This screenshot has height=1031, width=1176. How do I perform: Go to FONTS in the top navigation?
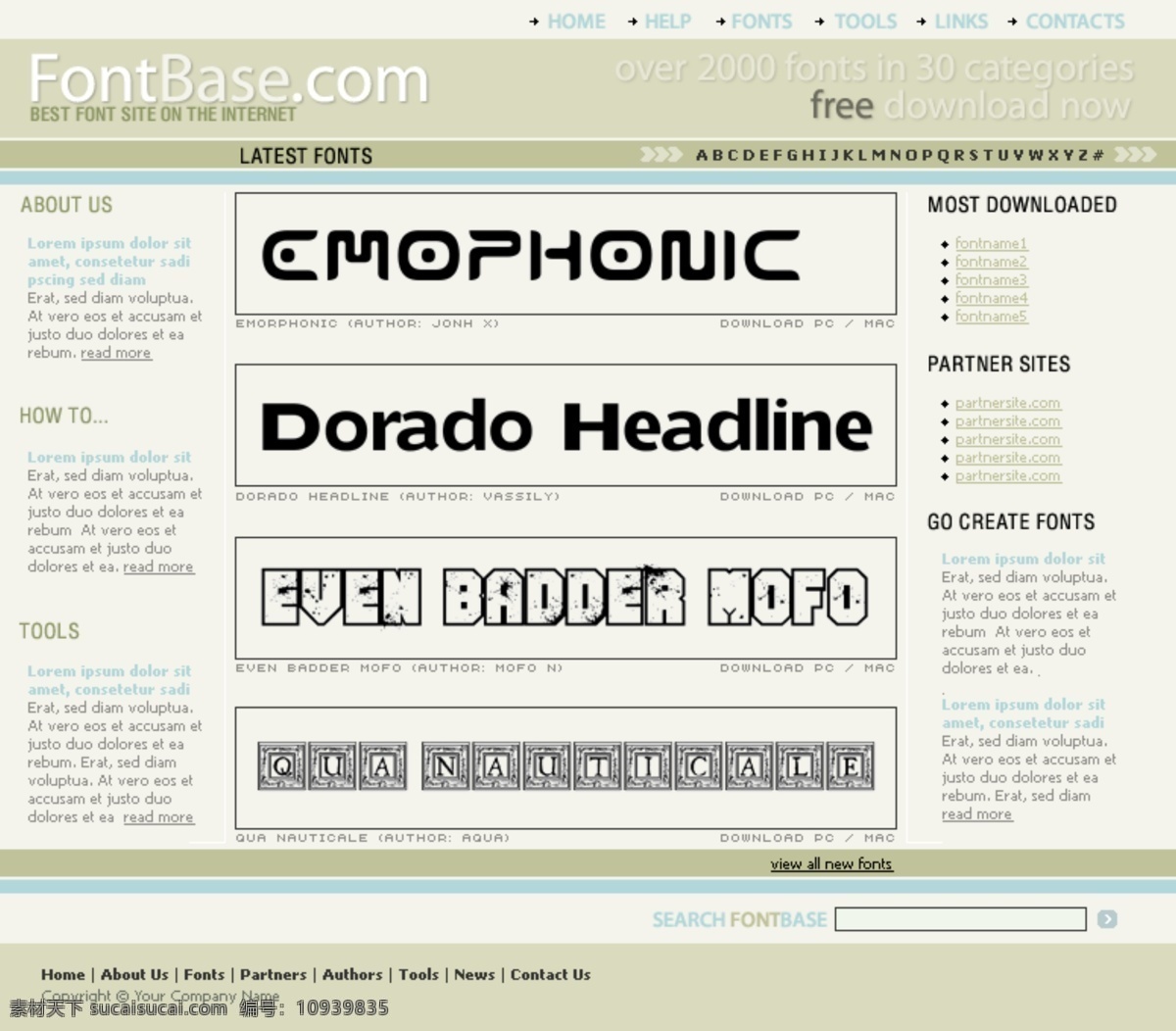[x=761, y=22]
